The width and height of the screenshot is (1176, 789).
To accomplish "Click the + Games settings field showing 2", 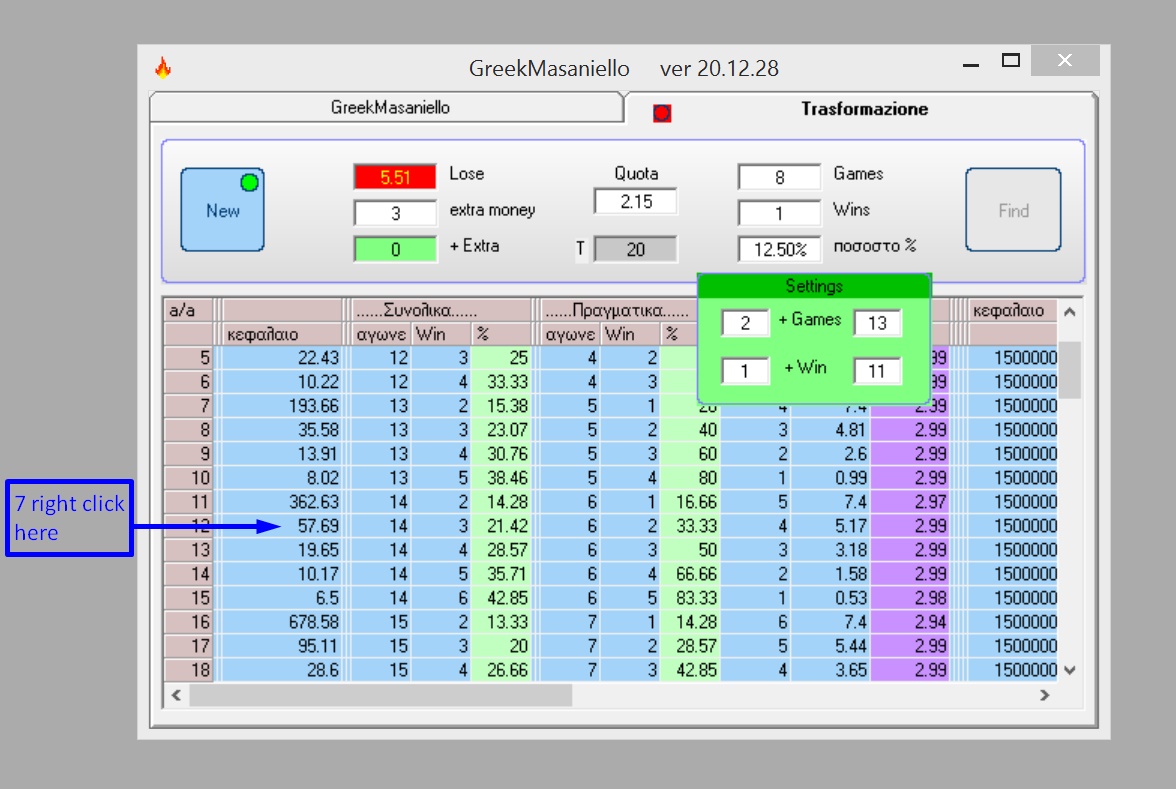I will pos(746,323).
